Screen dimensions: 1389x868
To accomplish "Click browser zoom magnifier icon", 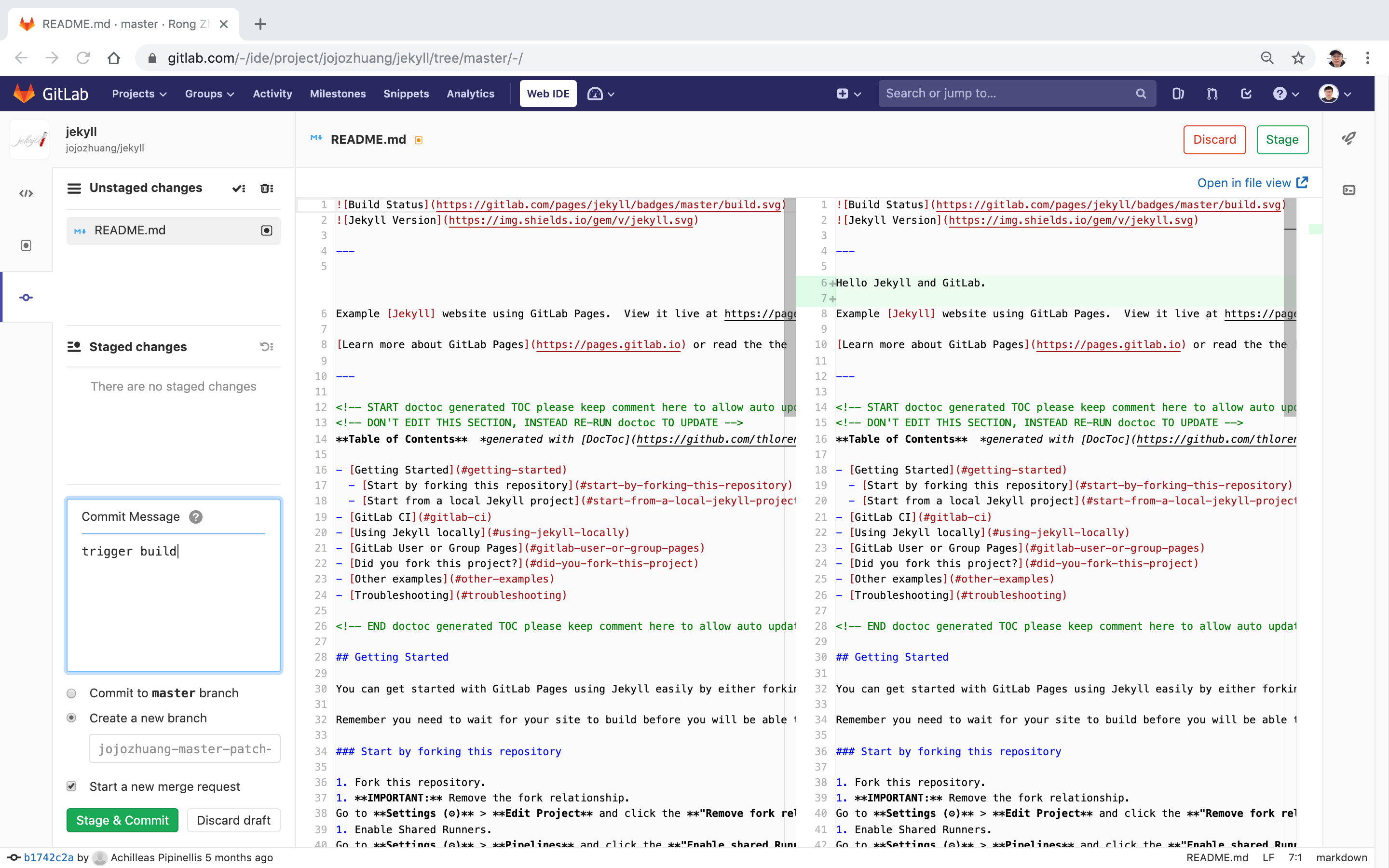I will point(1267,58).
